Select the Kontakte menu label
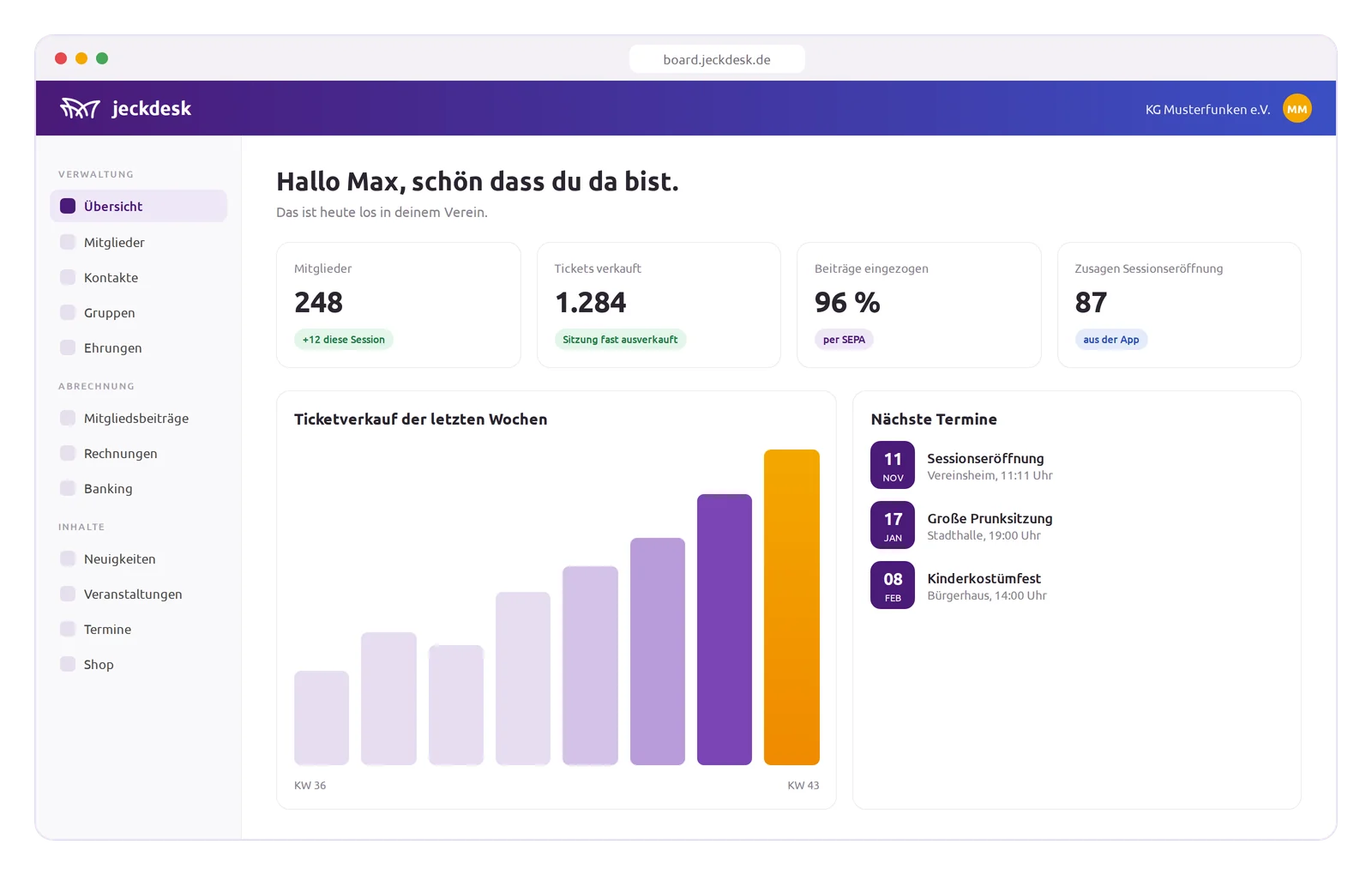 pyautogui.click(x=111, y=277)
